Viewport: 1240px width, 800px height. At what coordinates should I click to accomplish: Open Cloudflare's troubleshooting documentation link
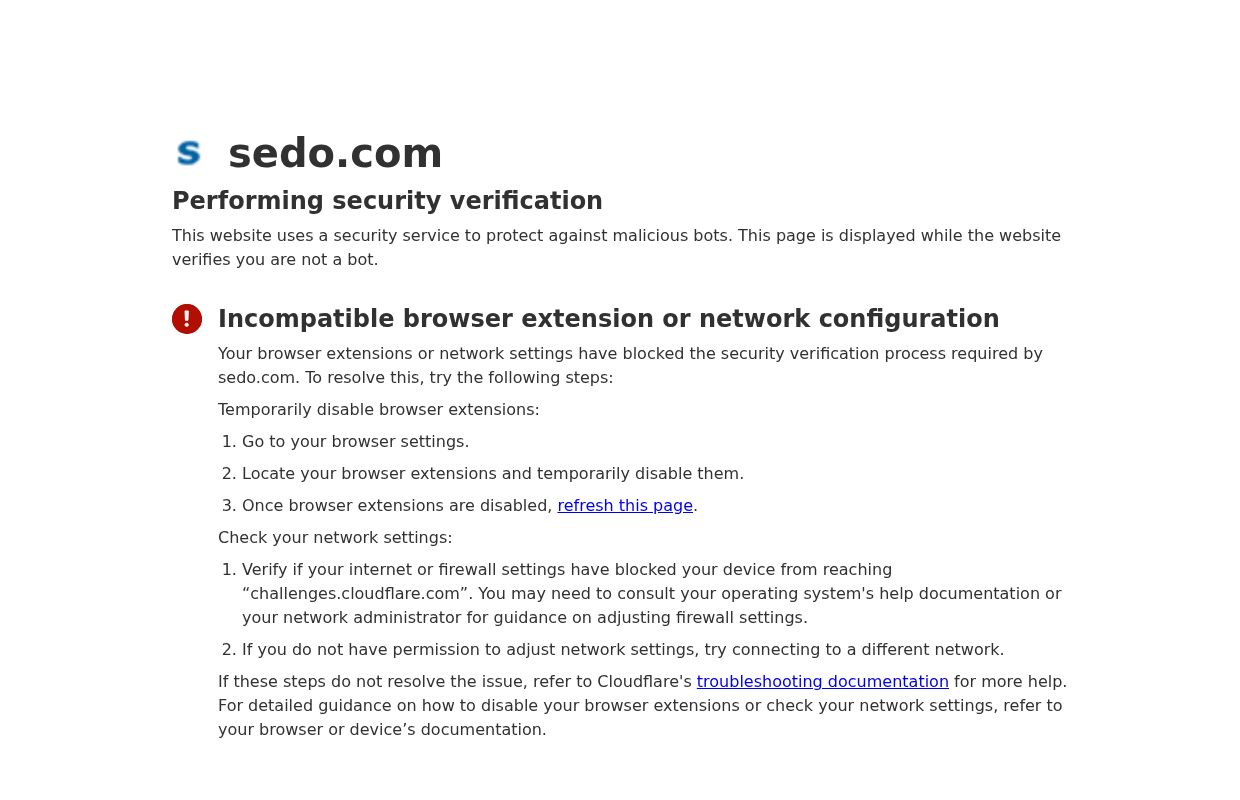[822, 682]
